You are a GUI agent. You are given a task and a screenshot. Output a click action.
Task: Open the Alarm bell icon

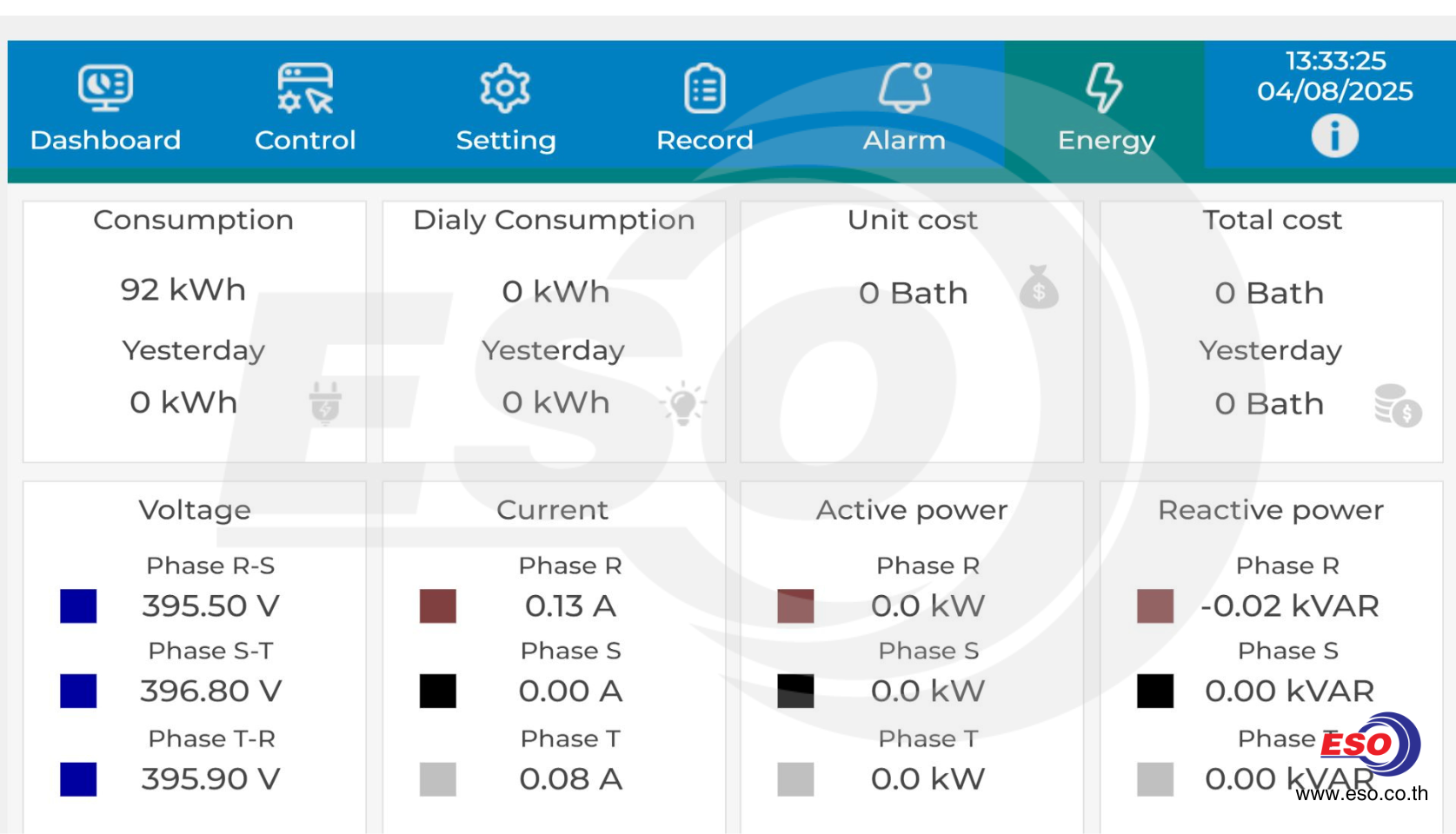904,88
